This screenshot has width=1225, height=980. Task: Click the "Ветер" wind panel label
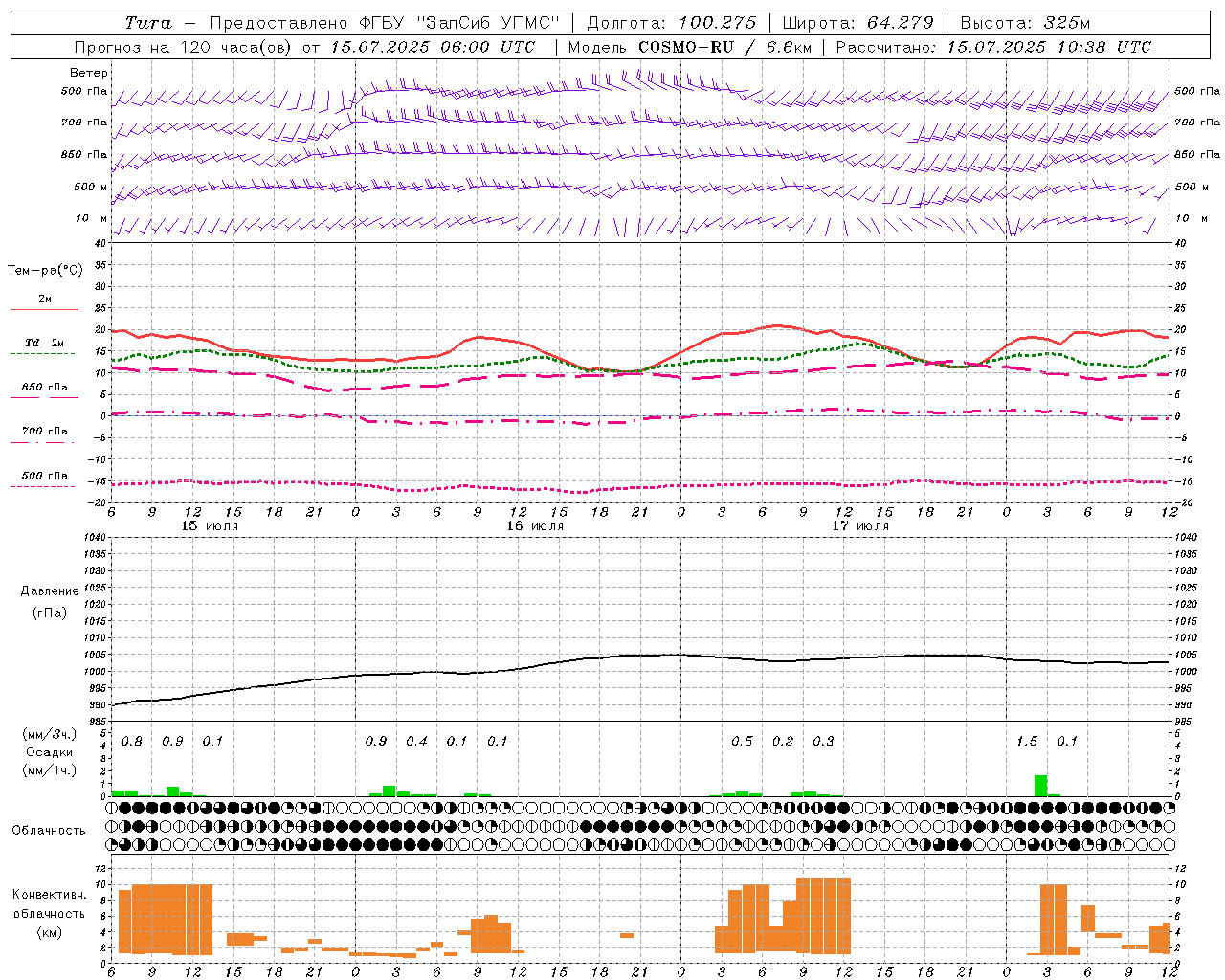point(89,73)
